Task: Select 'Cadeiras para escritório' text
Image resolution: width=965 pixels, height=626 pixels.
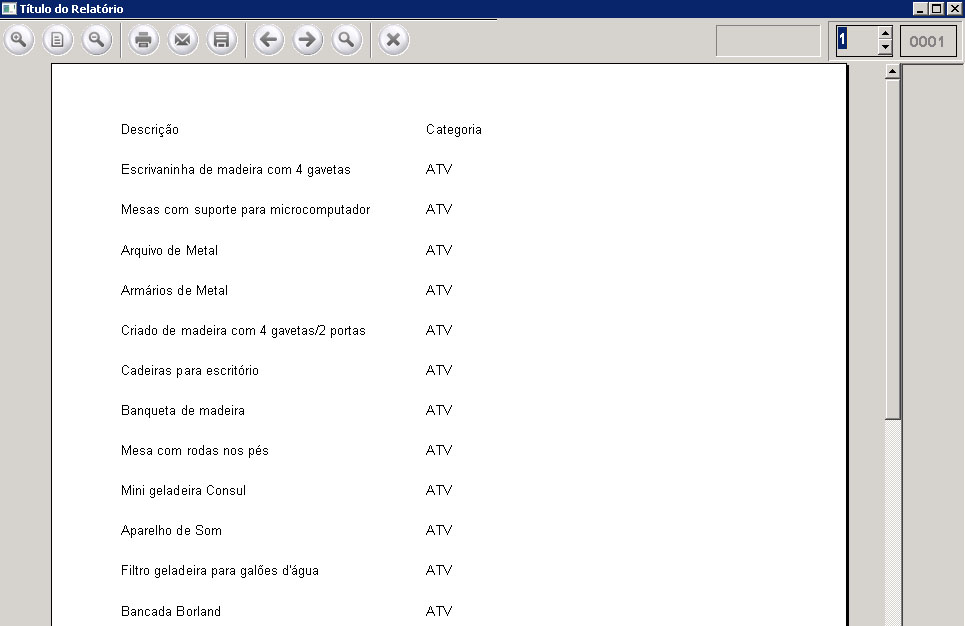Action: click(190, 371)
